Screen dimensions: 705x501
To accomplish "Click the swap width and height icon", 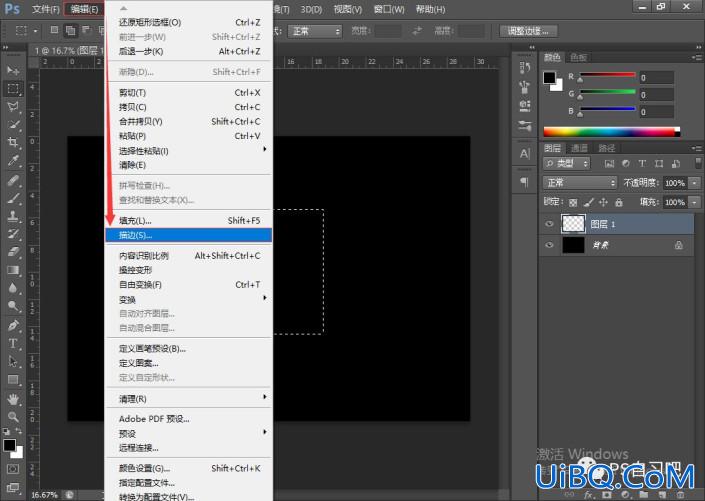I will coord(417,31).
